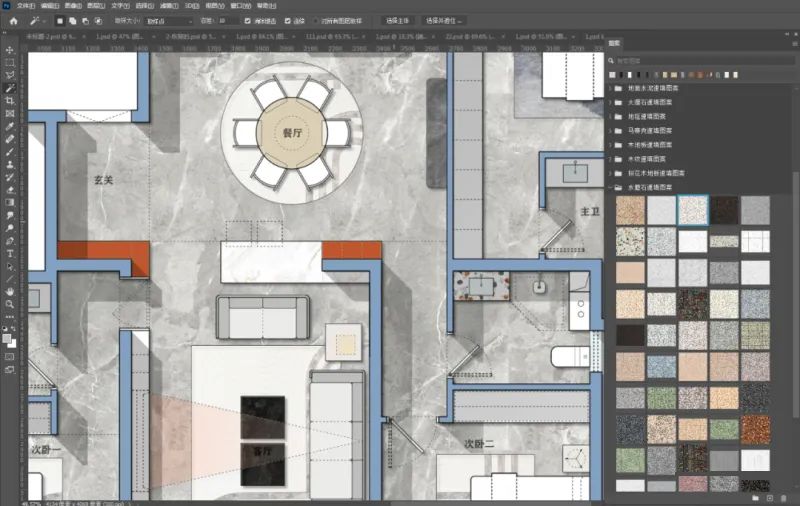Click the foreground color swatch
This screenshot has width=800, height=506.
[x=7, y=338]
